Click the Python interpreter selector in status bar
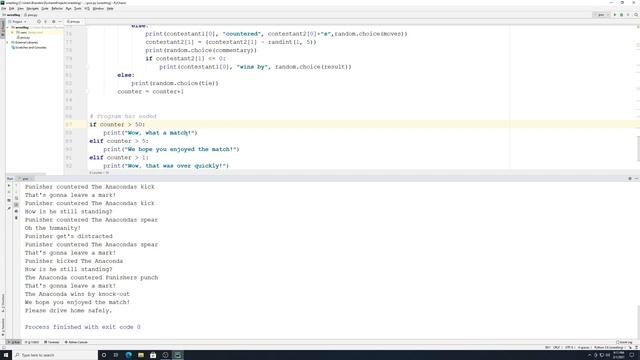Viewport: 640px width, 360px height. pos(609,347)
